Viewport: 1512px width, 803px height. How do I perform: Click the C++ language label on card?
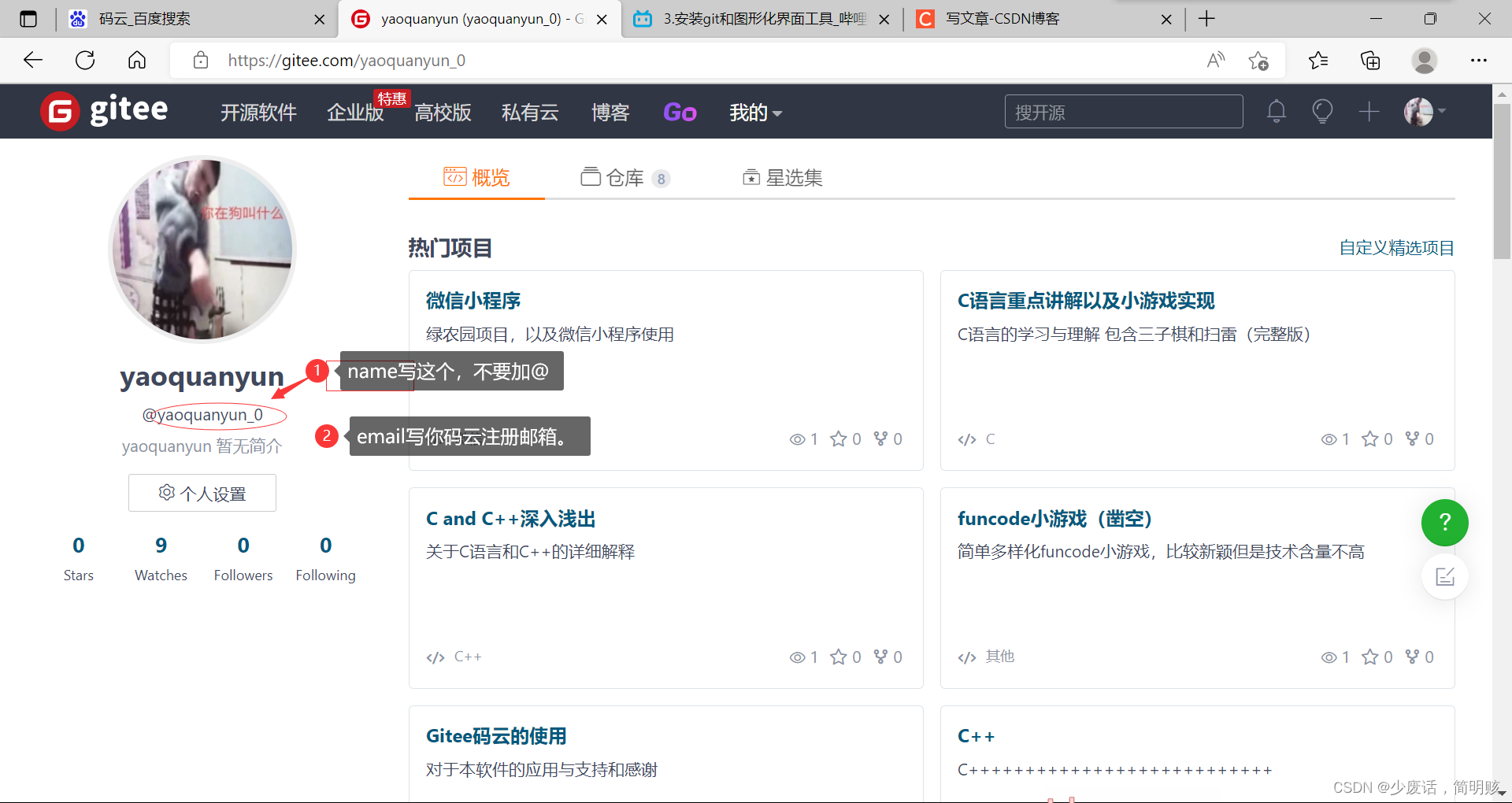pos(468,657)
